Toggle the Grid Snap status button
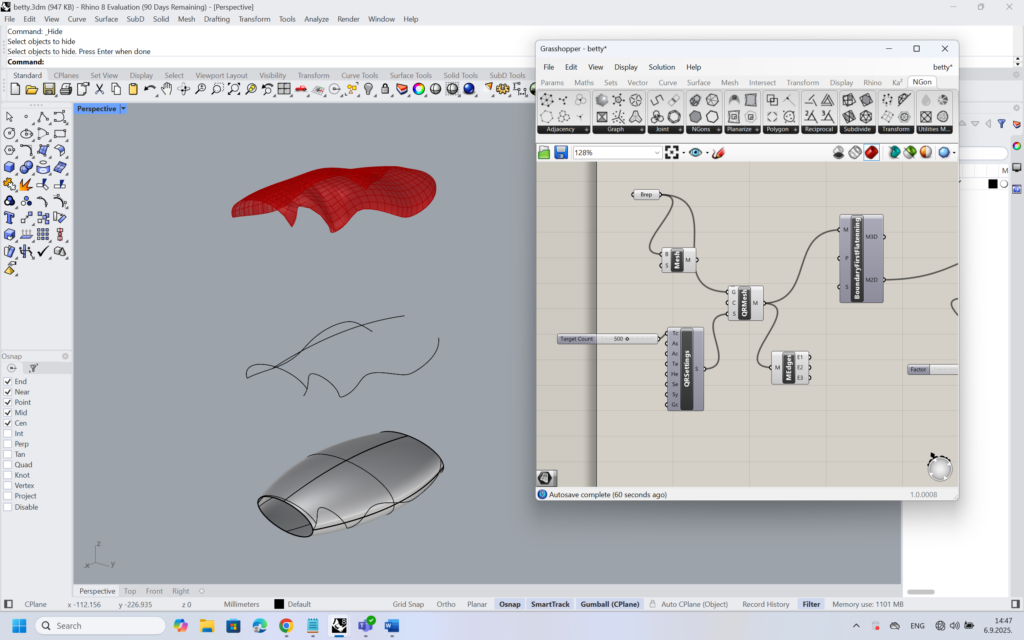Viewport: 1024px width, 640px height. (x=408, y=604)
